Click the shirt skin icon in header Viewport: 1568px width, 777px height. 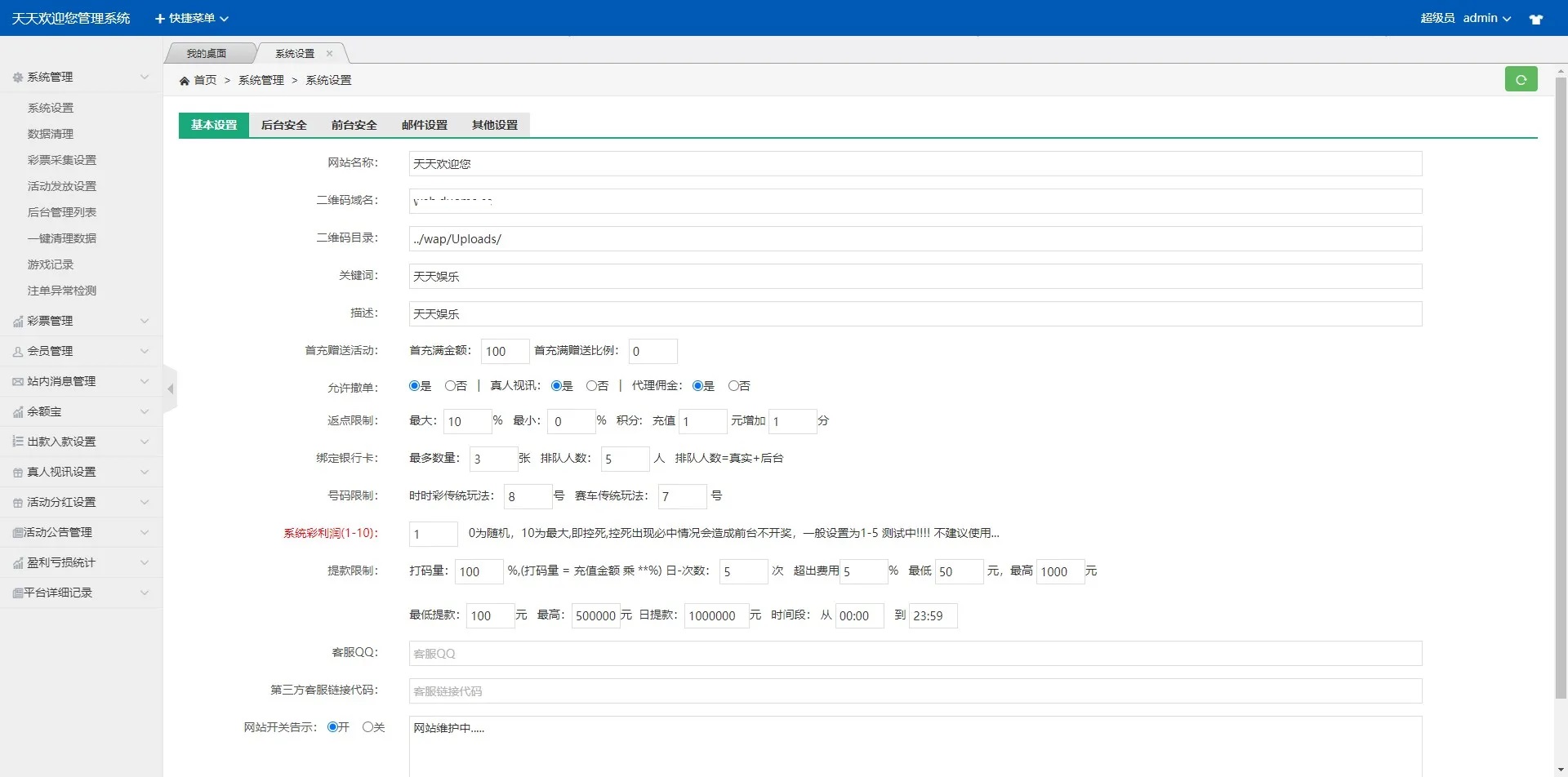(1535, 19)
